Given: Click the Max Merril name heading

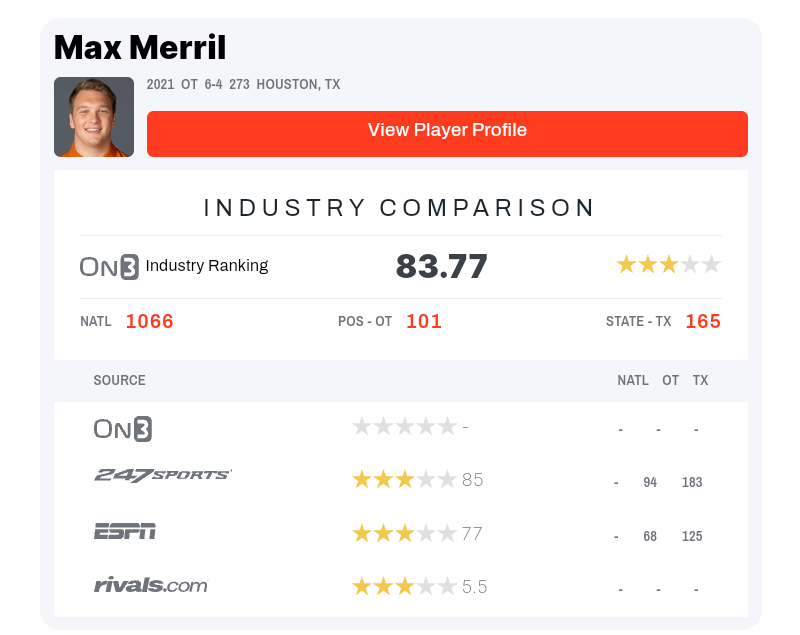Looking at the screenshot, I should [x=140, y=47].
